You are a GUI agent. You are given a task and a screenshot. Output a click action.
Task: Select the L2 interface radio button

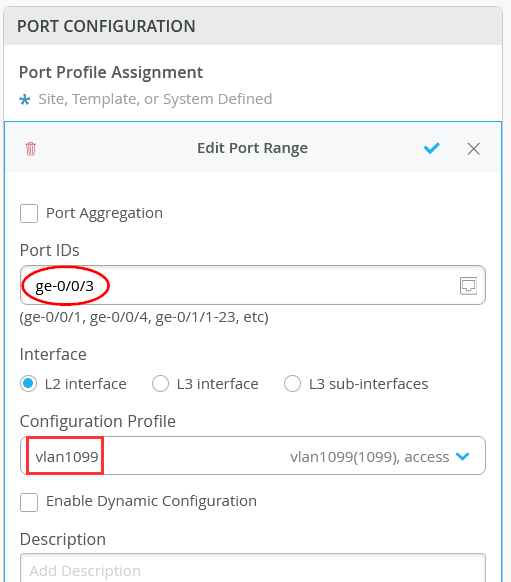29,384
